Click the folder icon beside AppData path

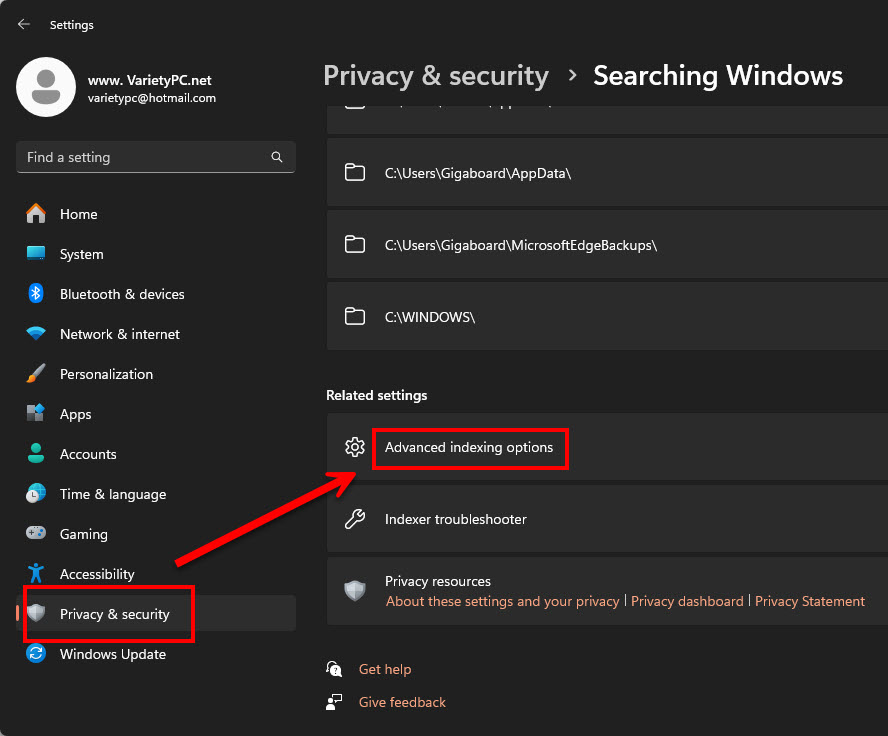(355, 172)
